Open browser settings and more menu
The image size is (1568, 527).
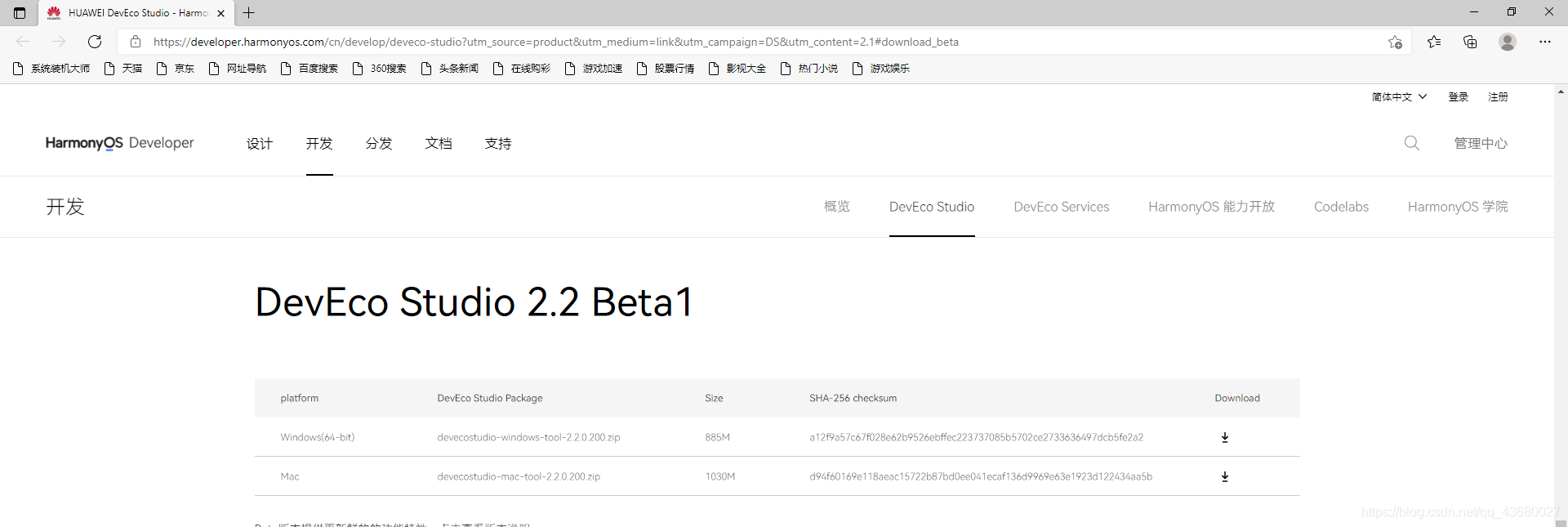tap(1545, 42)
